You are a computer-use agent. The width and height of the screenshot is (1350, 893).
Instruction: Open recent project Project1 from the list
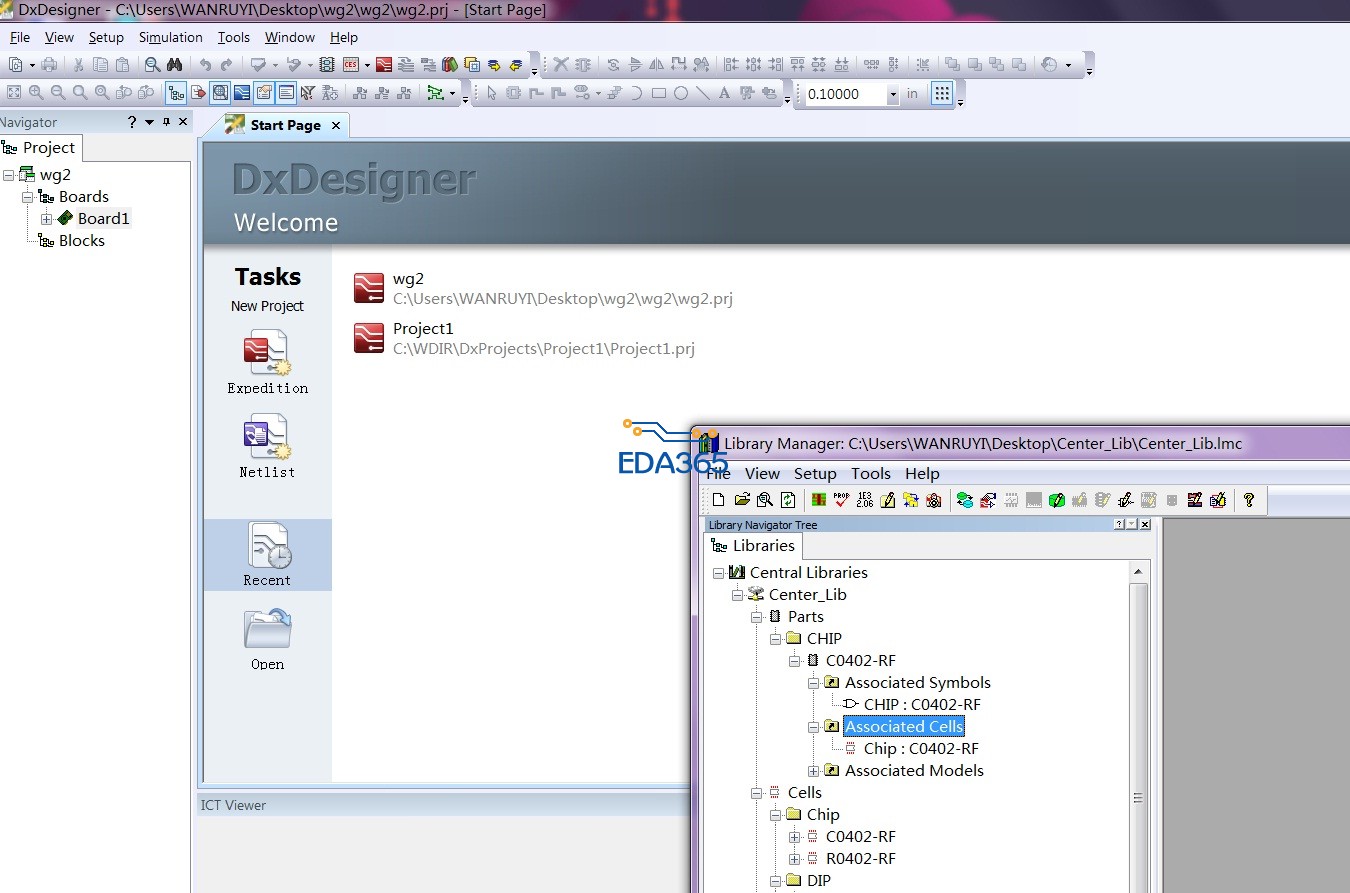click(524, 338)
